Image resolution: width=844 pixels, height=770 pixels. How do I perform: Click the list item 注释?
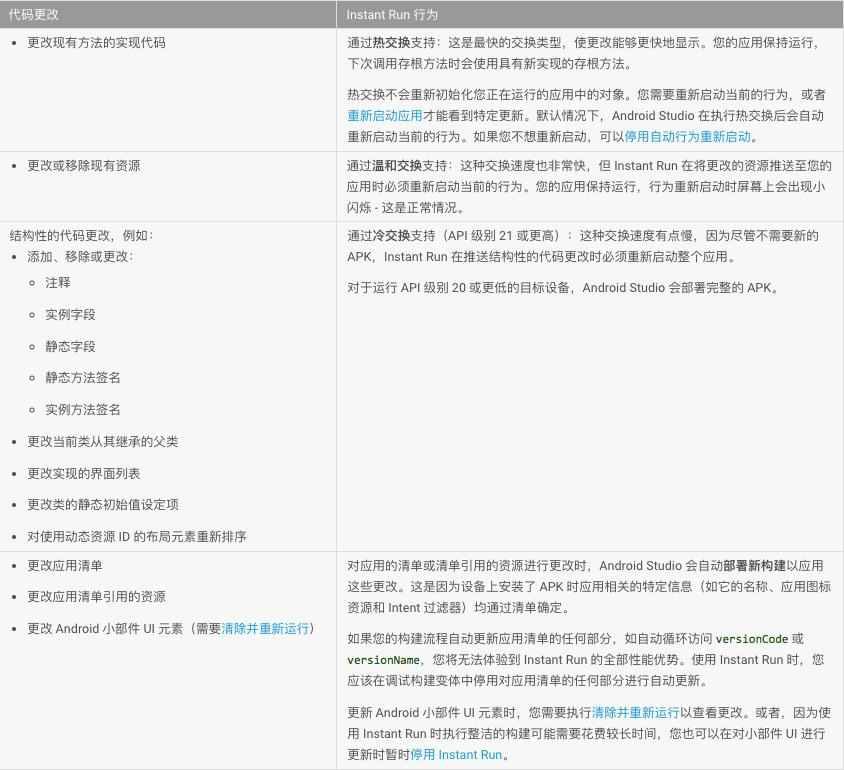click(x=58, y=282)
